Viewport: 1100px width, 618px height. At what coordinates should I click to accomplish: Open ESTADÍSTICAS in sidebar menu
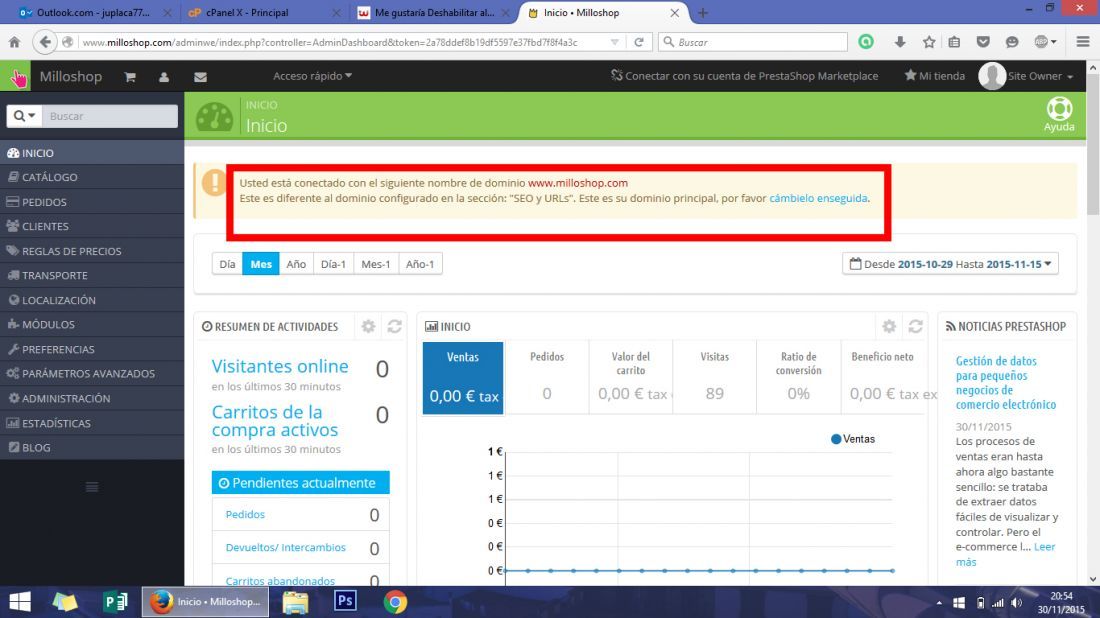coord(92,423)
